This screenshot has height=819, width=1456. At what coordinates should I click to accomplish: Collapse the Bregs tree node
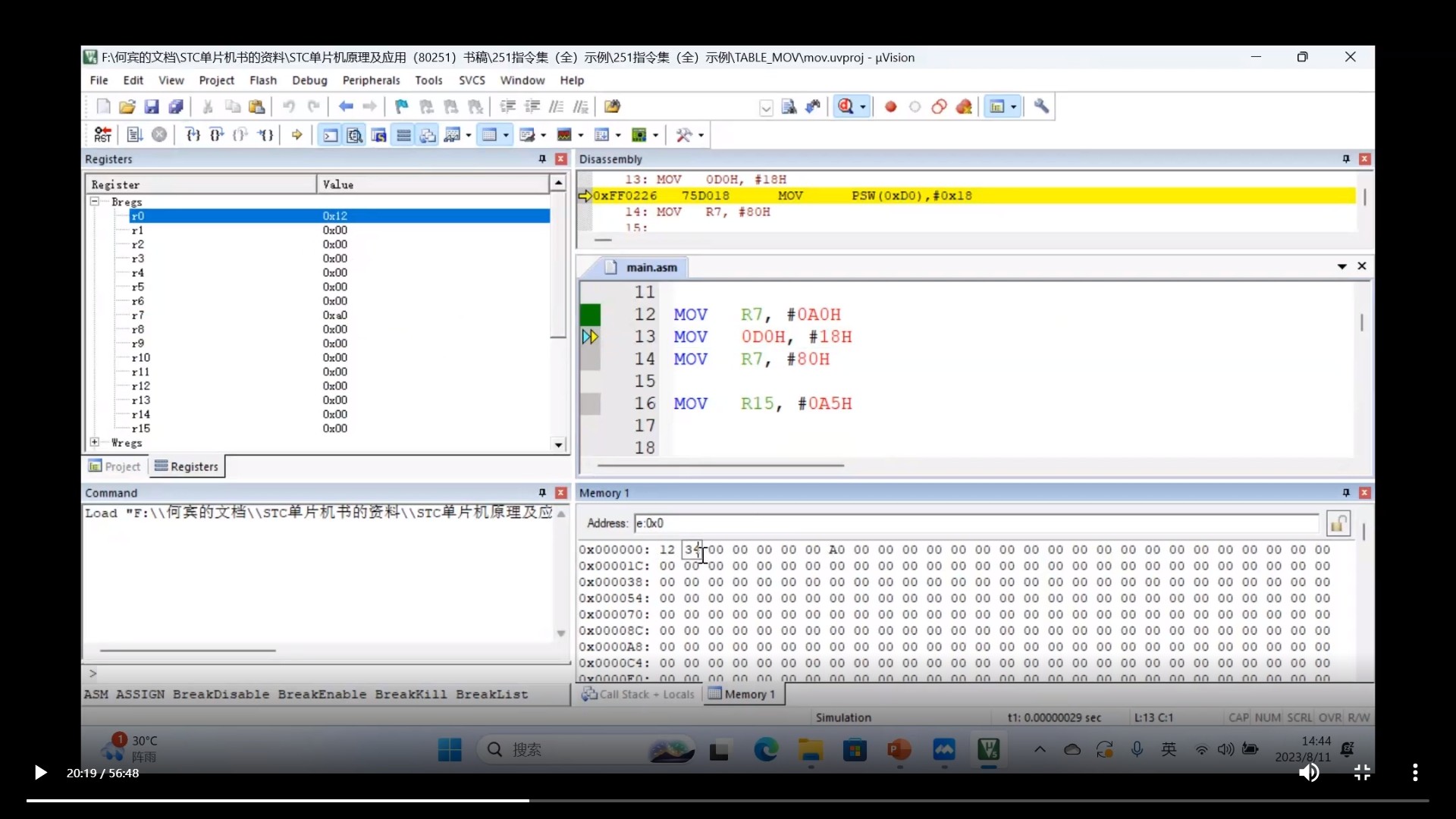(95, 202)
